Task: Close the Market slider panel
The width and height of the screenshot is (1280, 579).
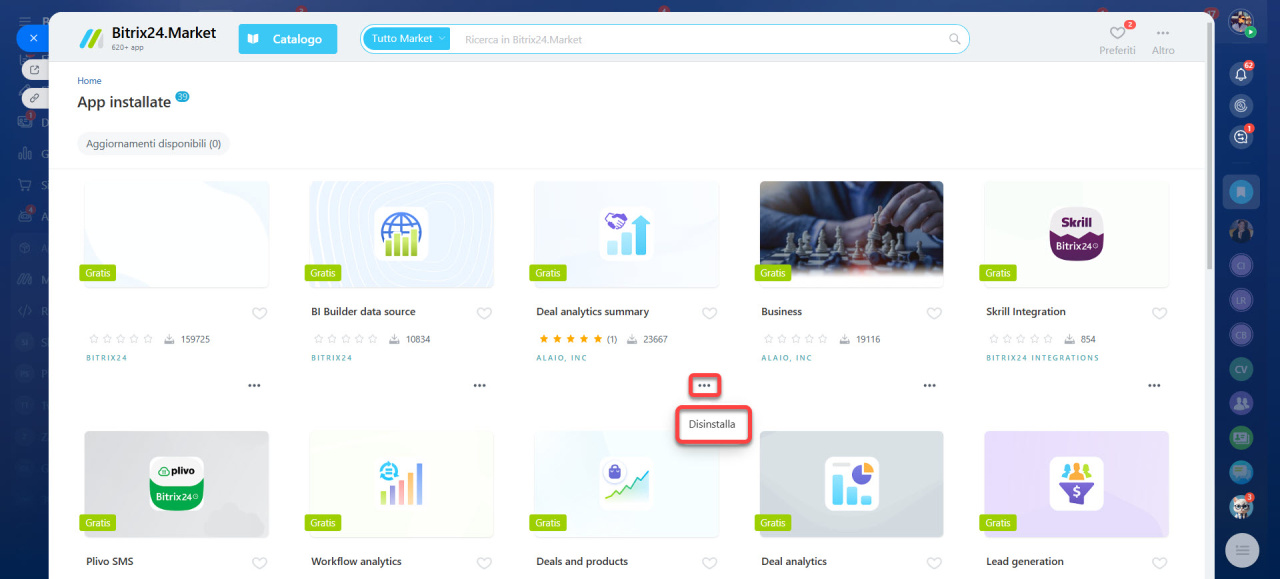Action: [x=33, y=38]
